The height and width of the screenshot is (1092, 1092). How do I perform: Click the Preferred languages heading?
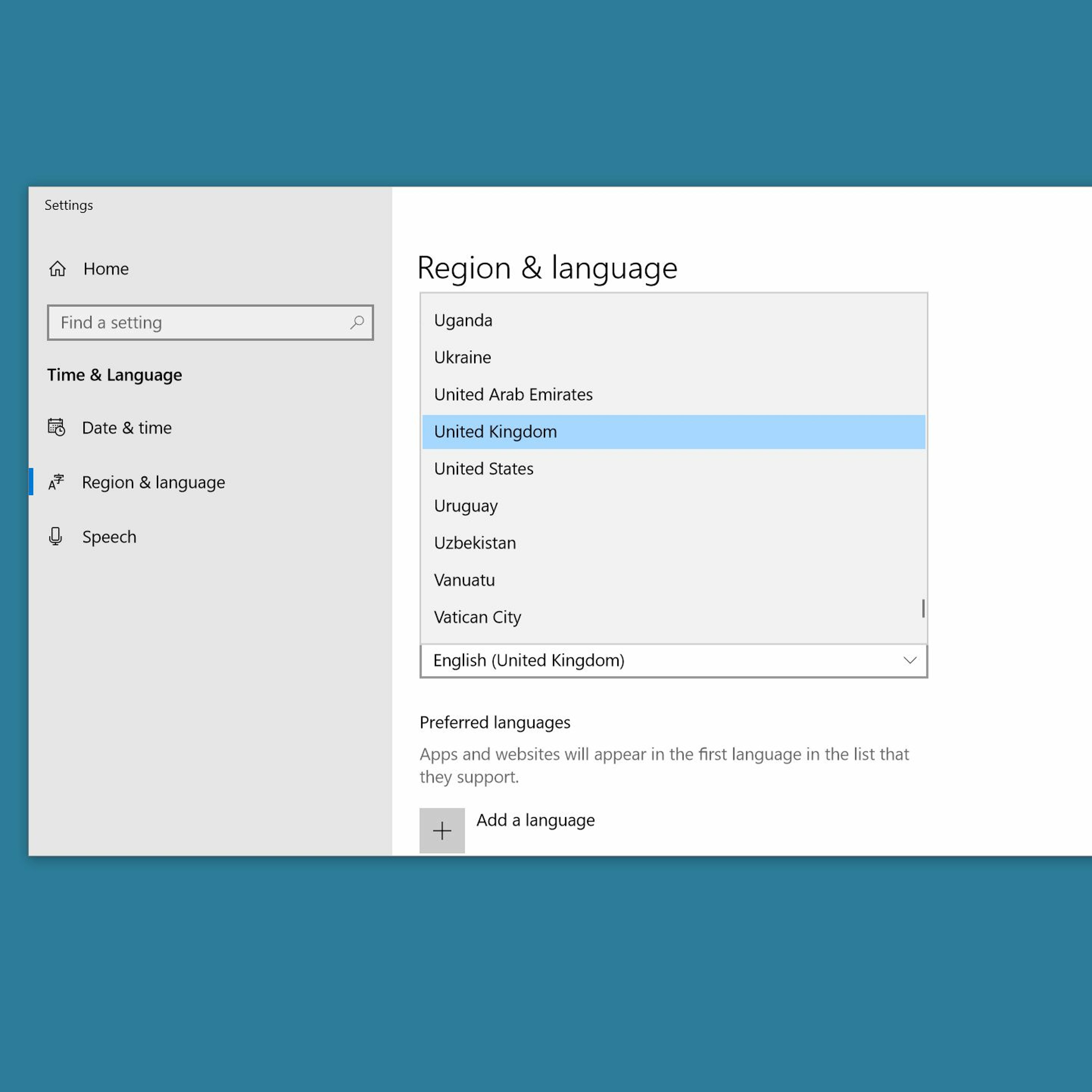[x=495, y=723]
